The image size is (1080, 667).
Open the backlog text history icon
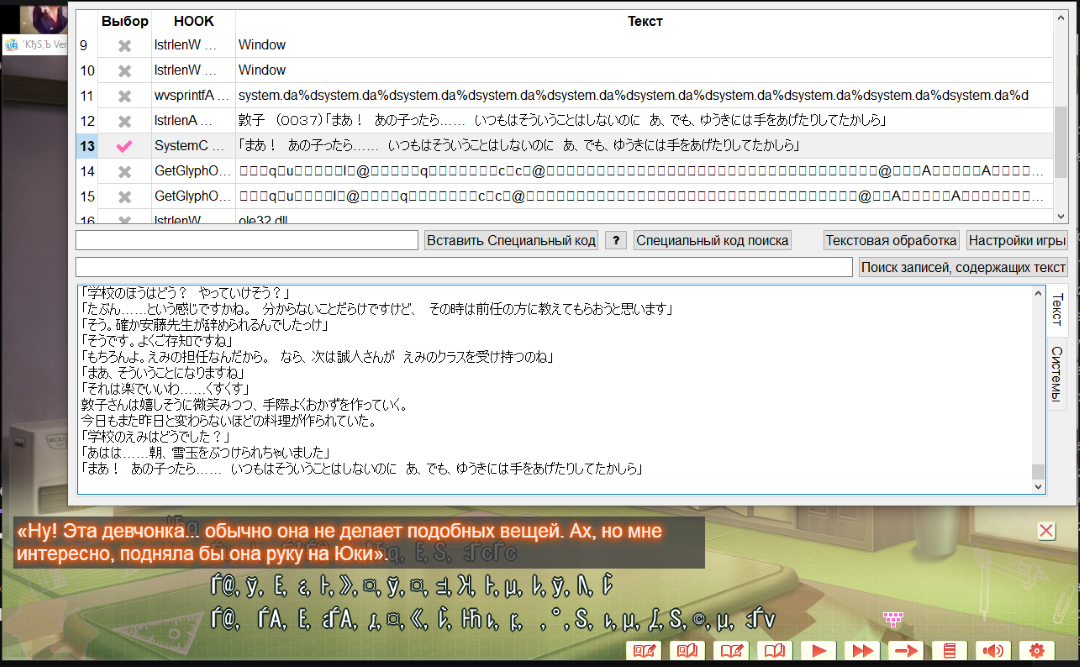[949, 650]
